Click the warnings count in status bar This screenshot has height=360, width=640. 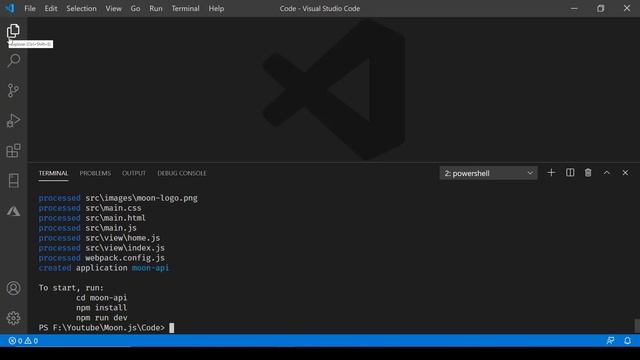[x=31, y=341]
